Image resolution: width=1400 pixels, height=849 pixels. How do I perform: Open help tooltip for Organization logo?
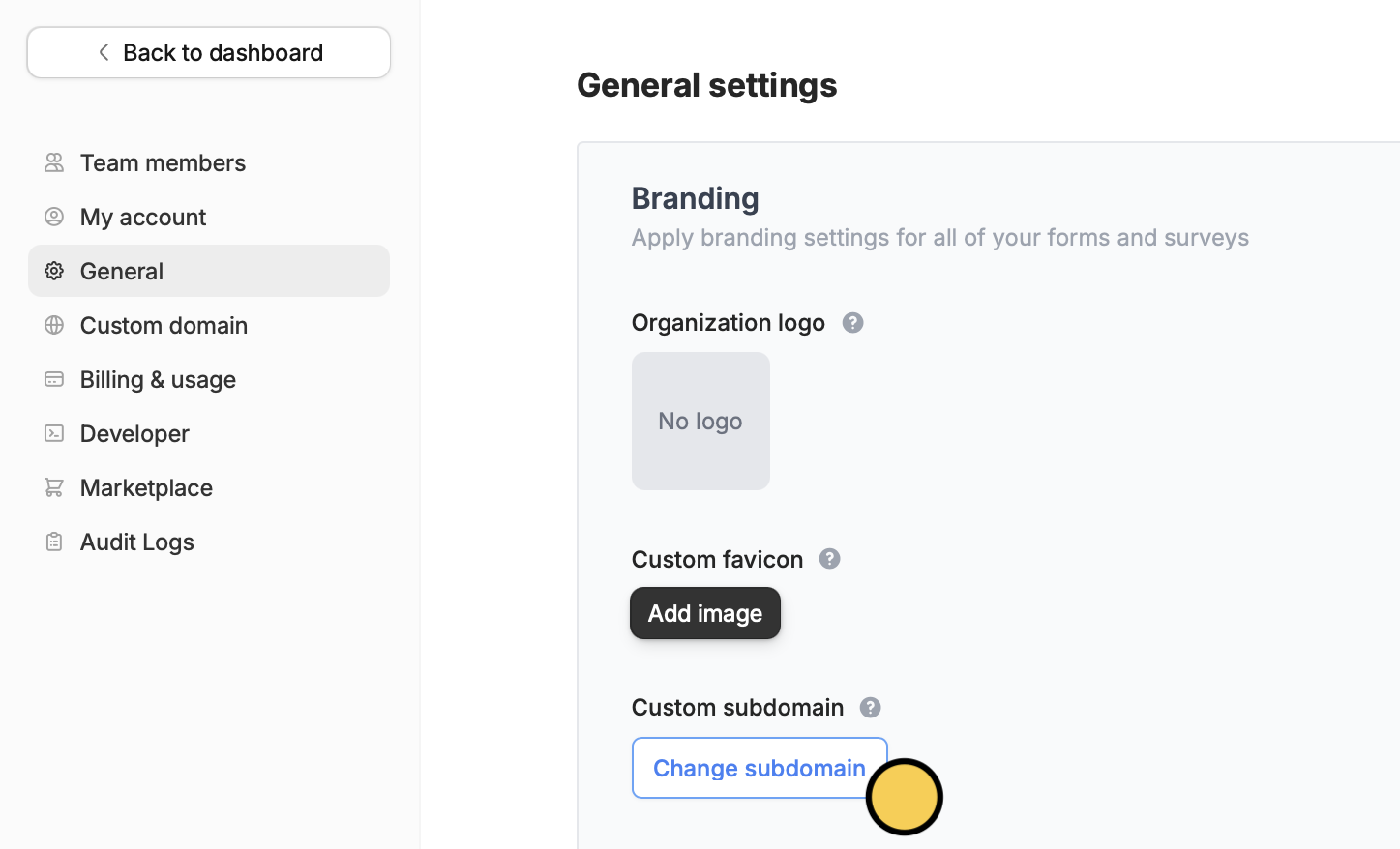tap(852, 323)
